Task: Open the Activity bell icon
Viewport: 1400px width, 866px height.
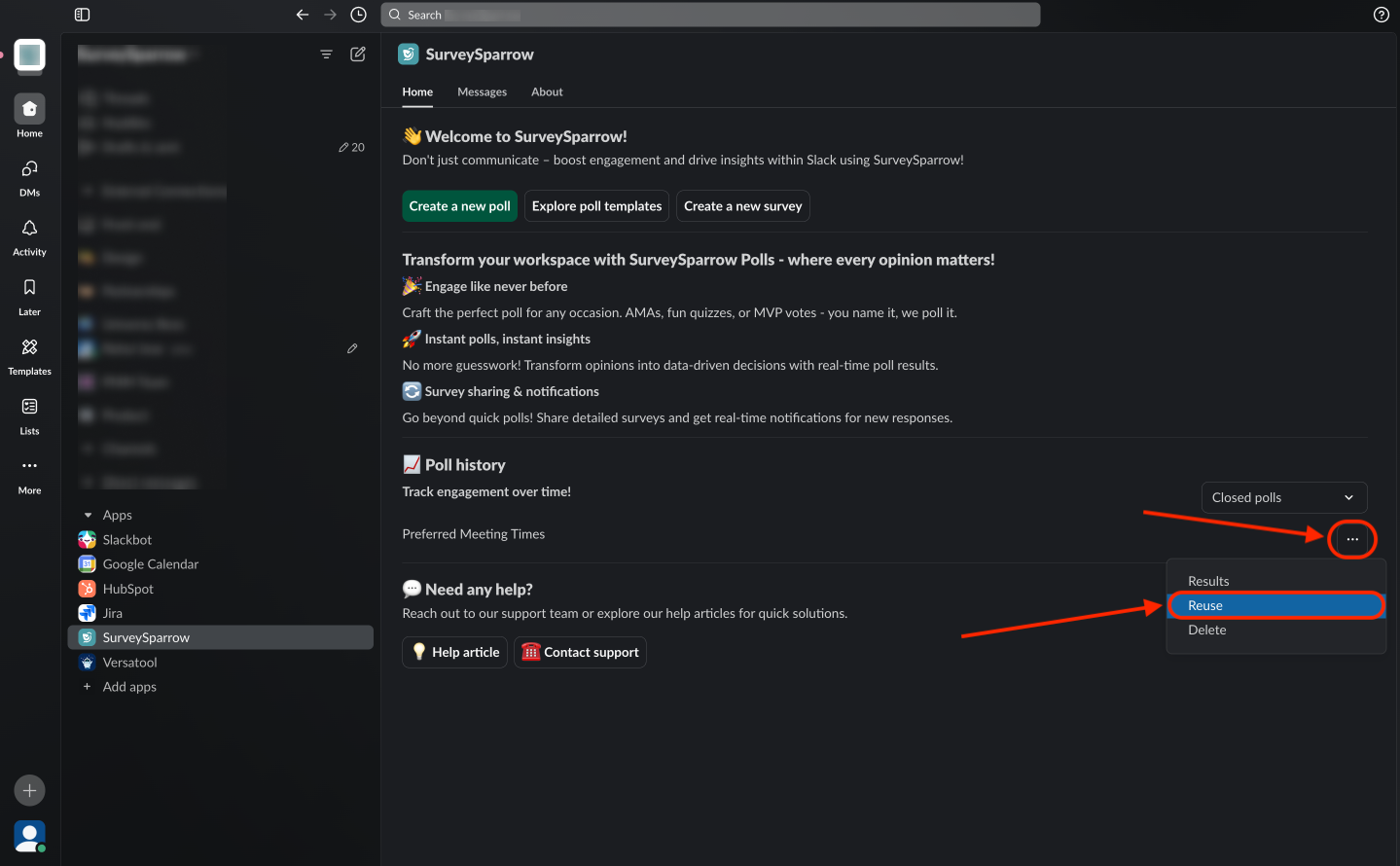Action: pos(29,235)
